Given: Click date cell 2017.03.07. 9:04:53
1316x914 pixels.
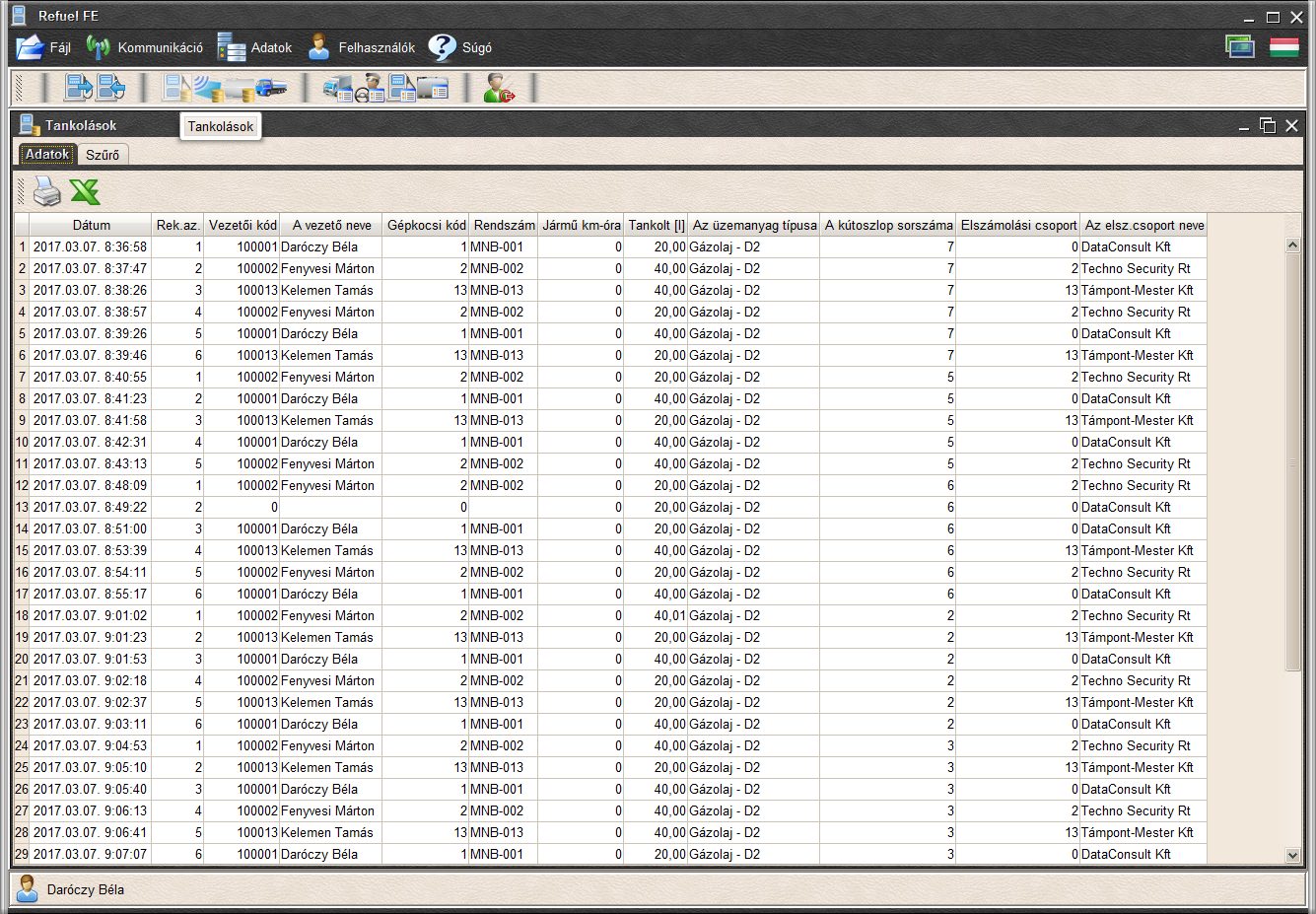Looking at the screenshot, I should [x=91, y=745].
